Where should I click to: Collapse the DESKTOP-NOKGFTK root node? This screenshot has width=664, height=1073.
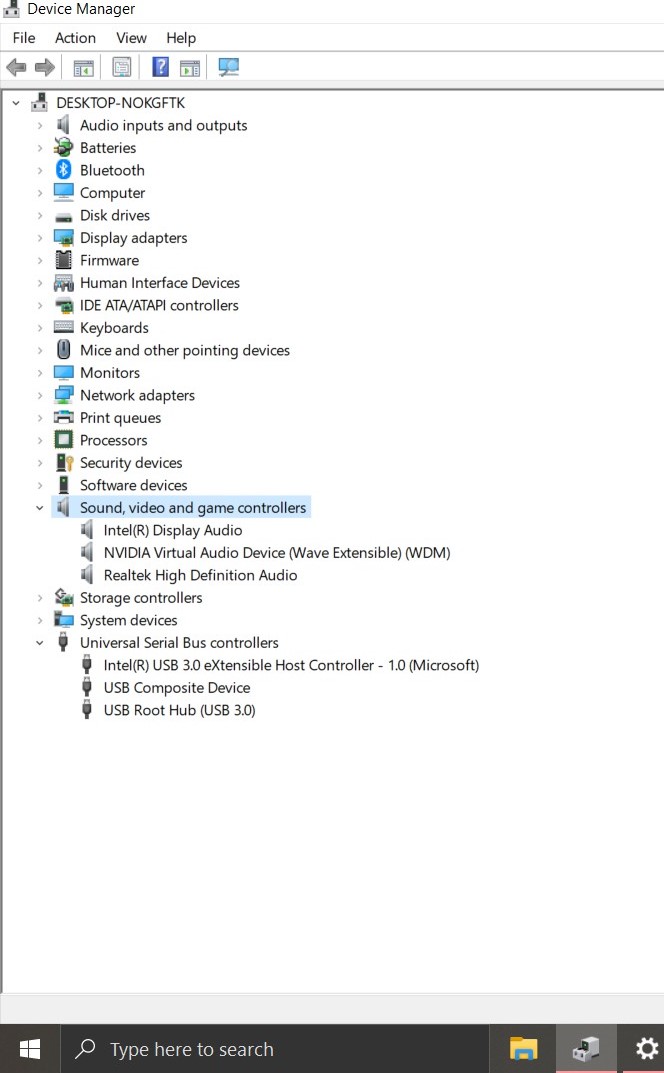[16, 103]
